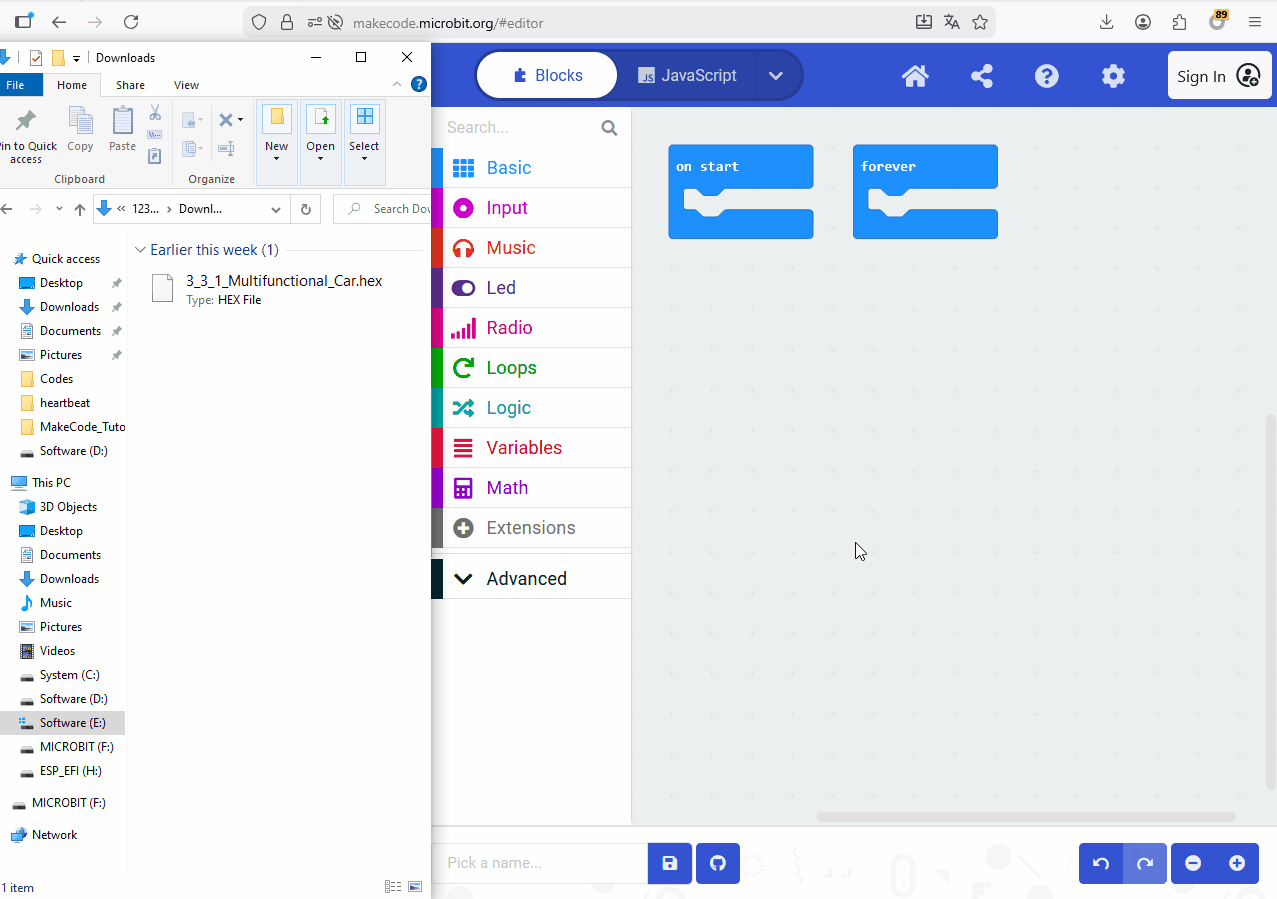The image size is (1277, 899).
Task: Select MICROBIT (F:) under This PC
Action: [x=76, y=747]
